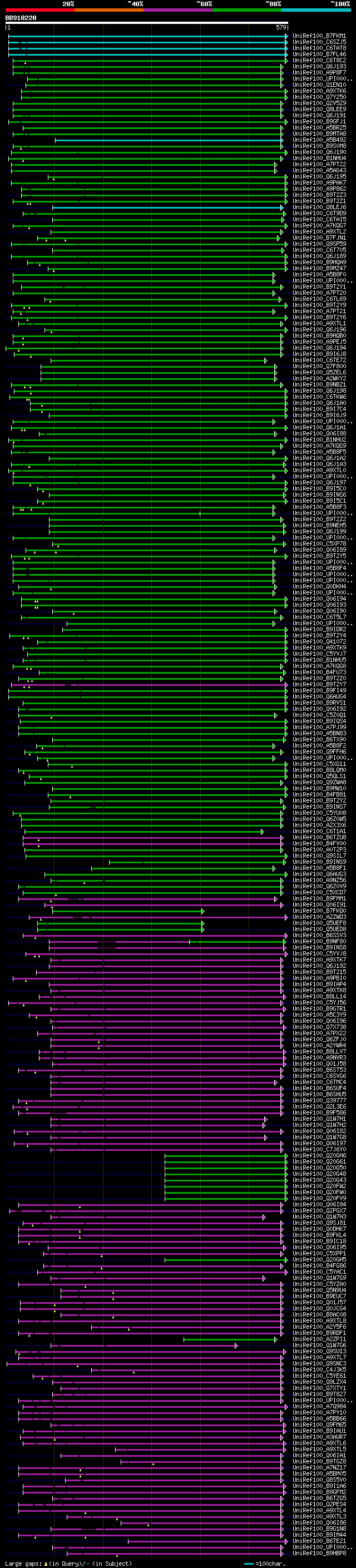Image resolution: width=356 pixels, height=1568 pixels.
Task: Select hit UniRef100_A2WKY2
Action: click(319, 379)
